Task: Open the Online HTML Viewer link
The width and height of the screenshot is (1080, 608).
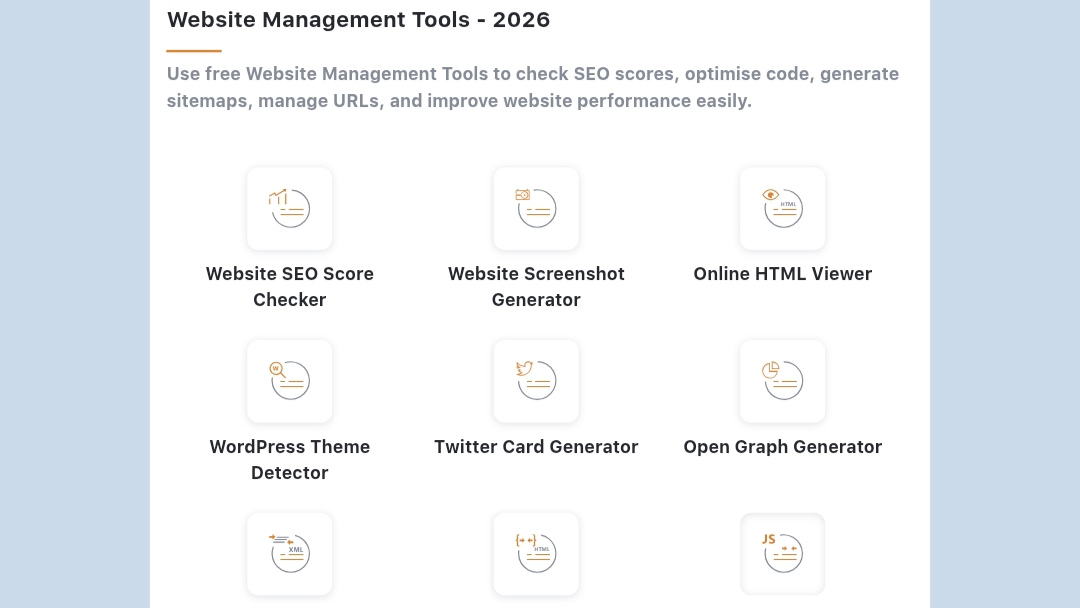Action: (782, 273)
